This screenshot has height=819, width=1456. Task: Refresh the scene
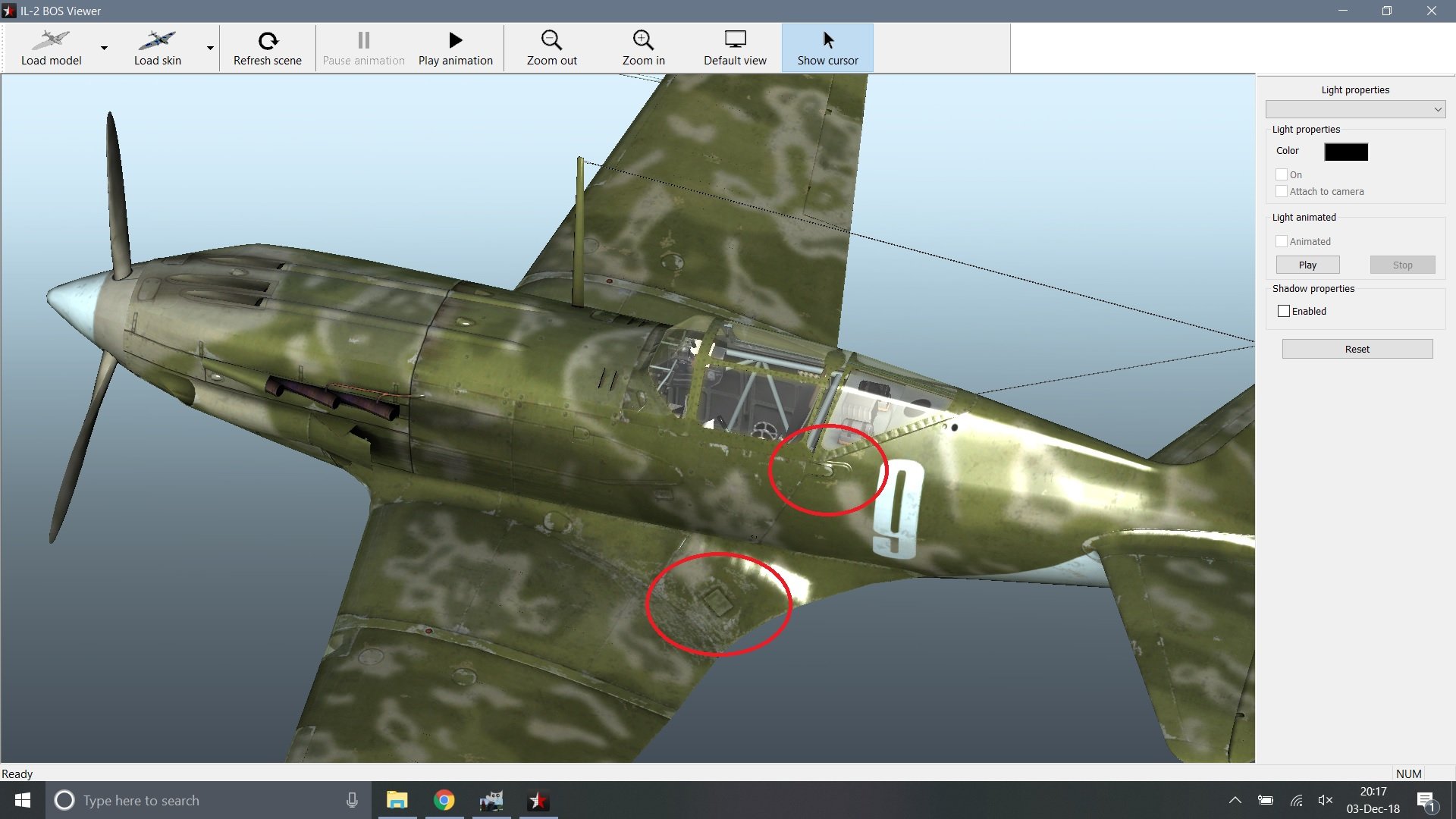pos(267,48)
